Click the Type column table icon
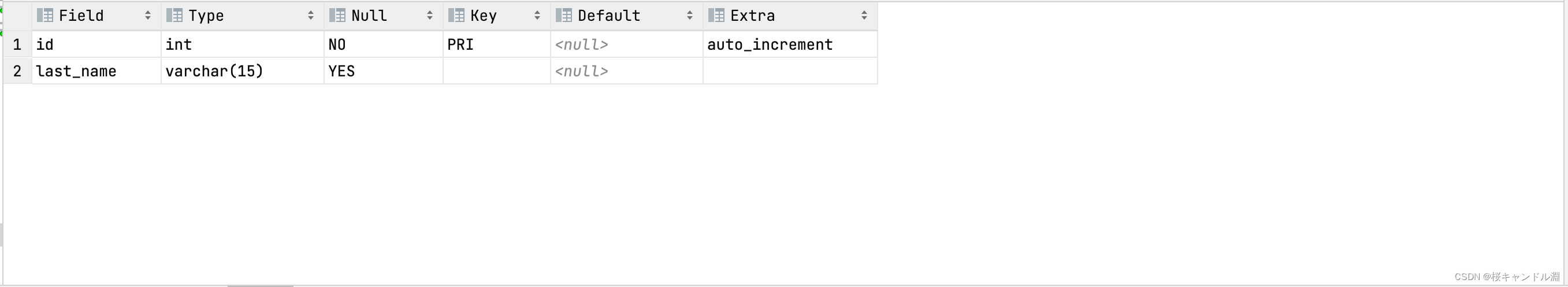Screen dimensions: 1568x287 click(x=174, y=15)
